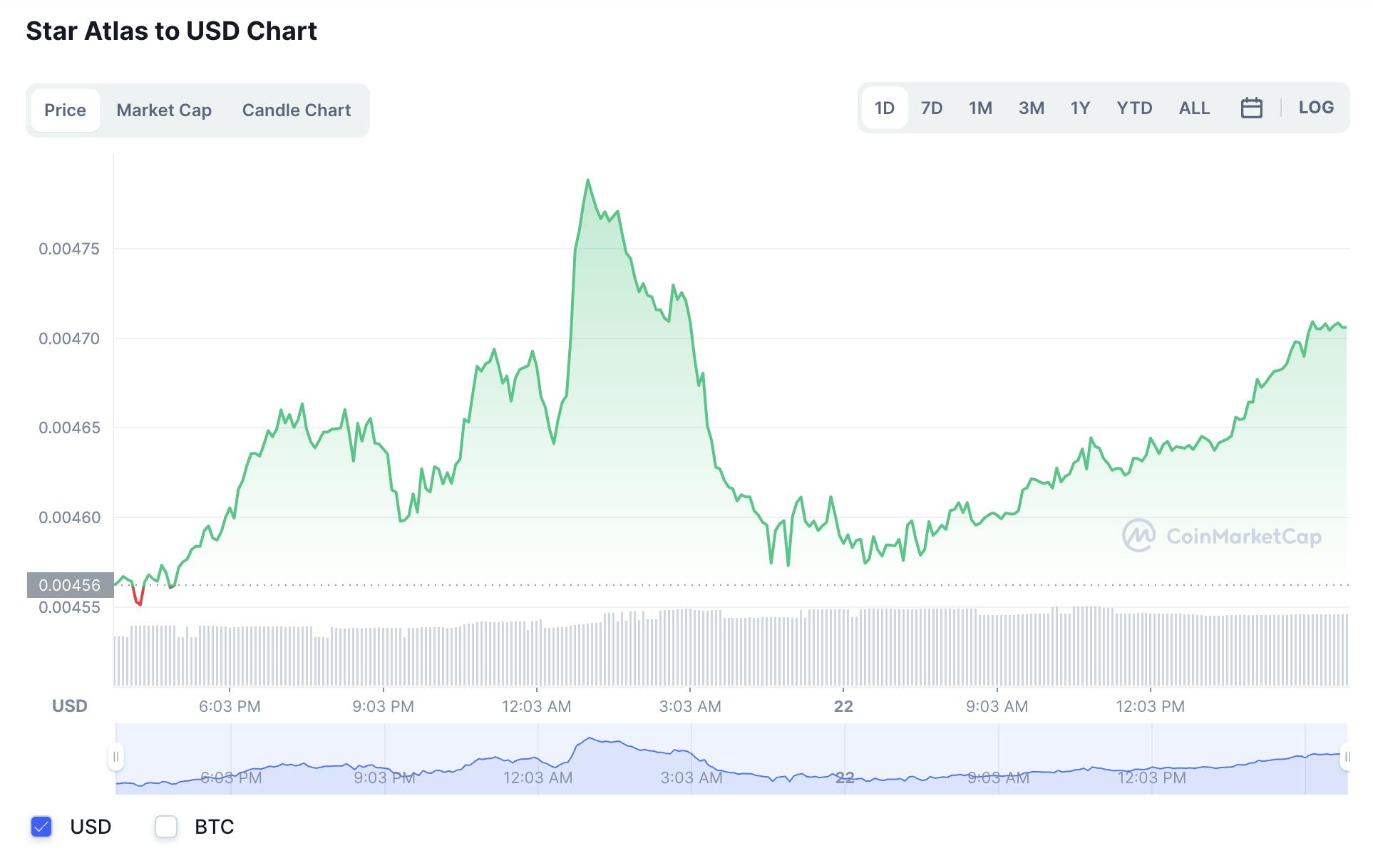Click the 9:03 PM main axis label
The width and height of the screenshot is (1373, 868).
(383, 706)
